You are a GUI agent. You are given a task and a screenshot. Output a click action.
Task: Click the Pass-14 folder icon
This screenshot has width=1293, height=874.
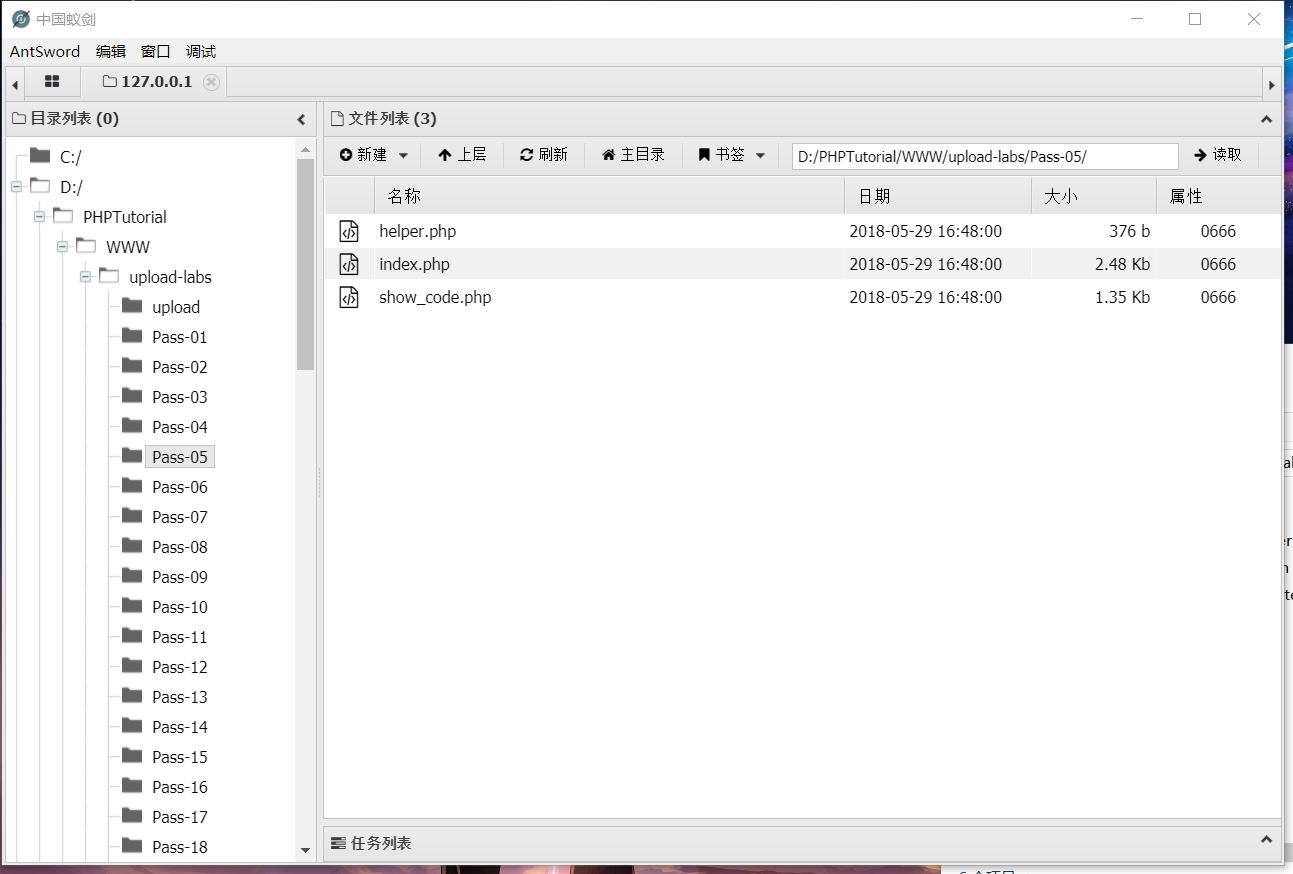[132, 725]
